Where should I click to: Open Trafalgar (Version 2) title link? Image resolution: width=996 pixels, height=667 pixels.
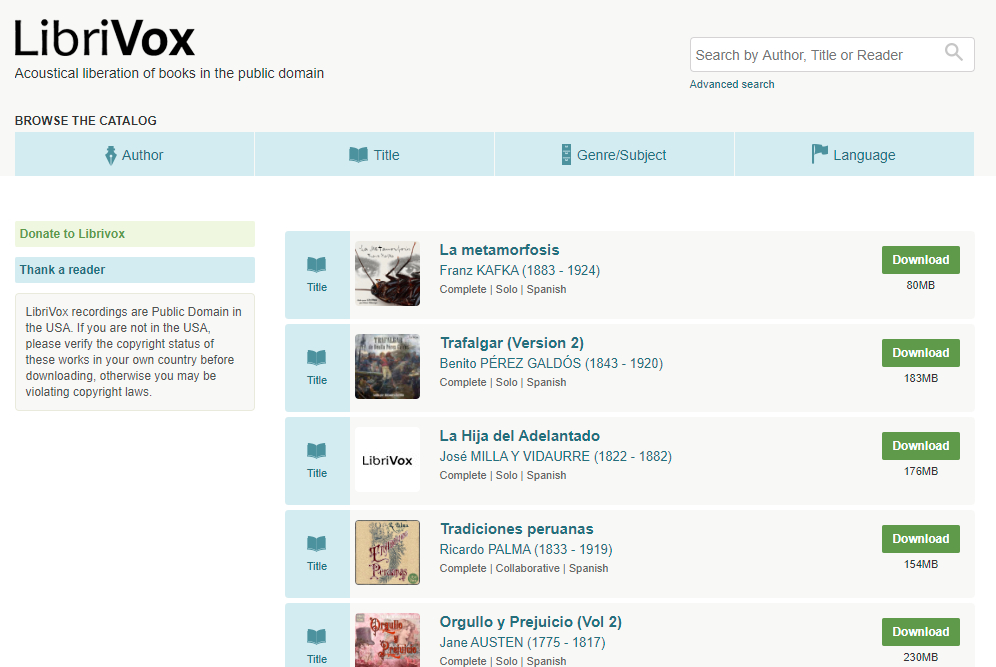(512, 343)
